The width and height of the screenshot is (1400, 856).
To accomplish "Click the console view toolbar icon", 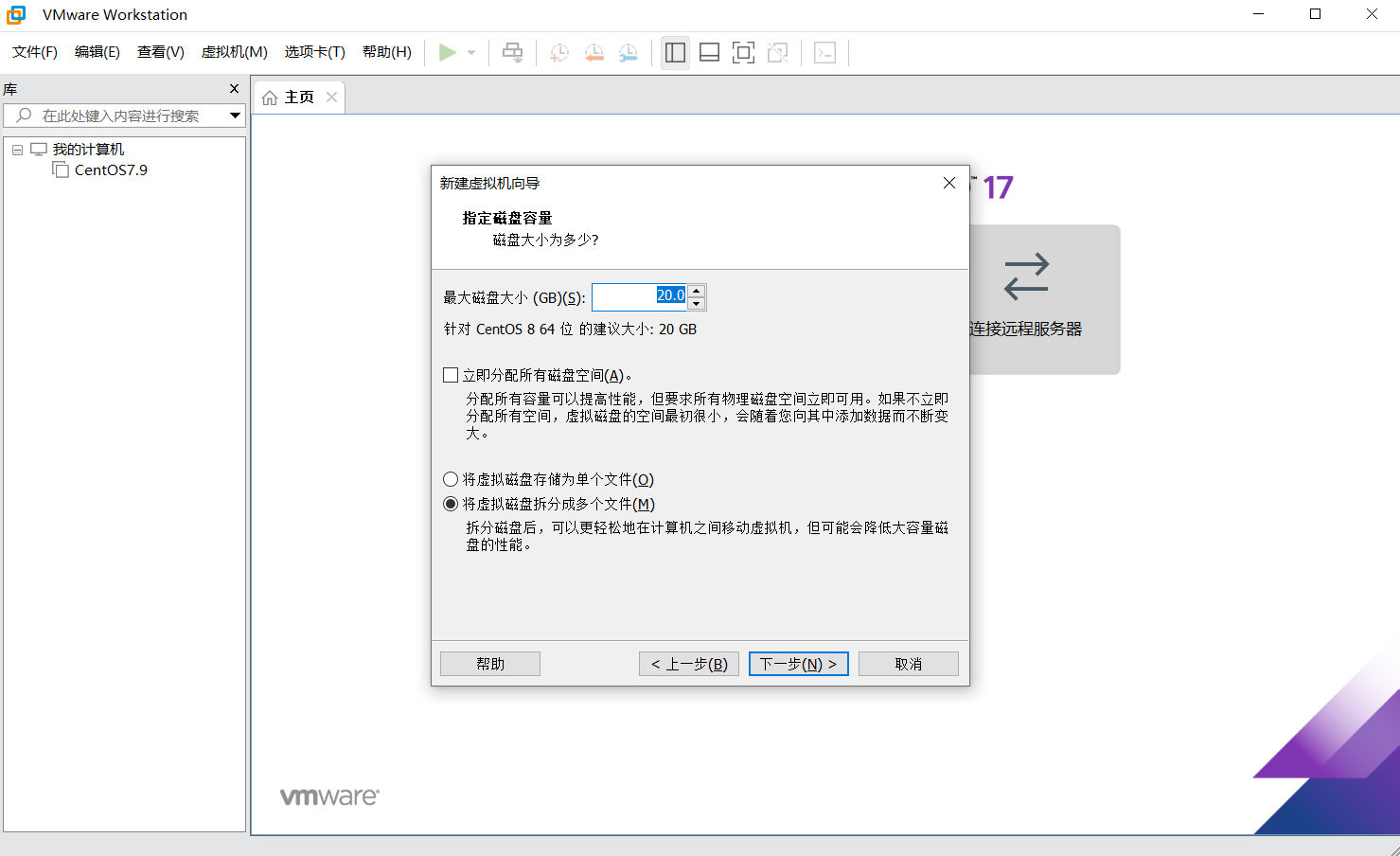I will point(825,53).
